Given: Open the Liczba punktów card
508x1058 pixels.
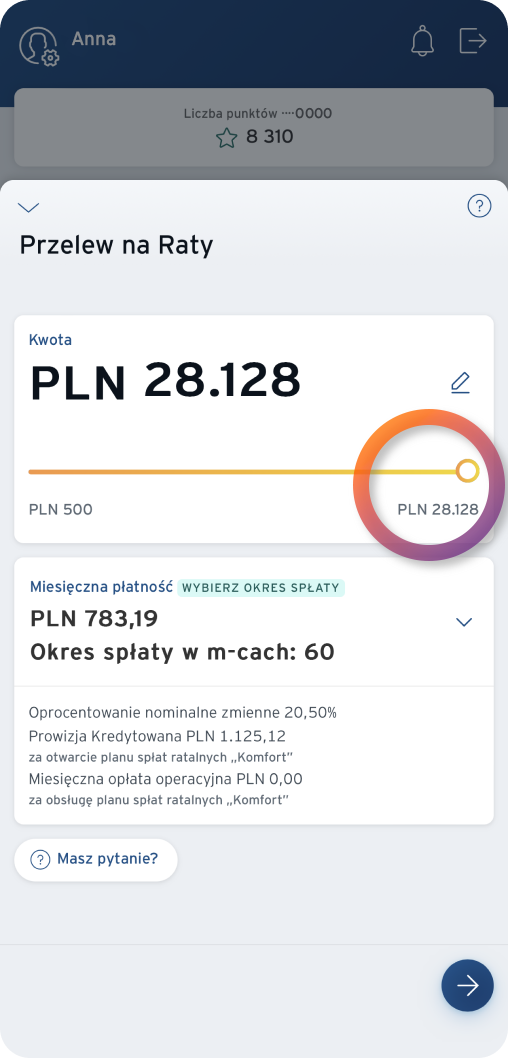Looking at the screenshot, I should [254, 127].
